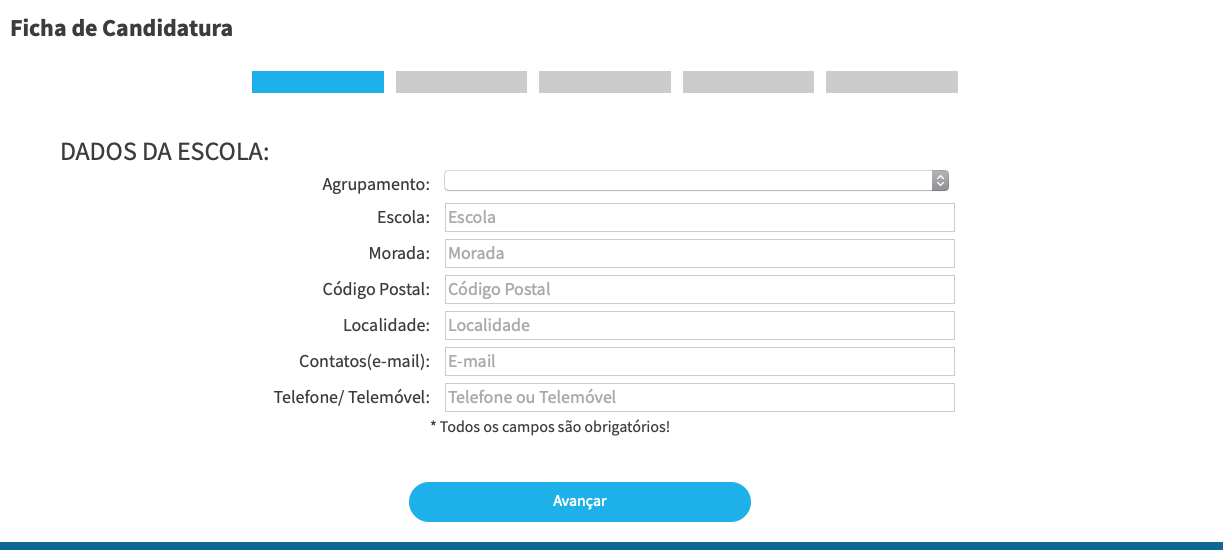This screenshot has height=550, width=1223.
Task: Select the Código Postal input box
Action: [x=699, y=289]
